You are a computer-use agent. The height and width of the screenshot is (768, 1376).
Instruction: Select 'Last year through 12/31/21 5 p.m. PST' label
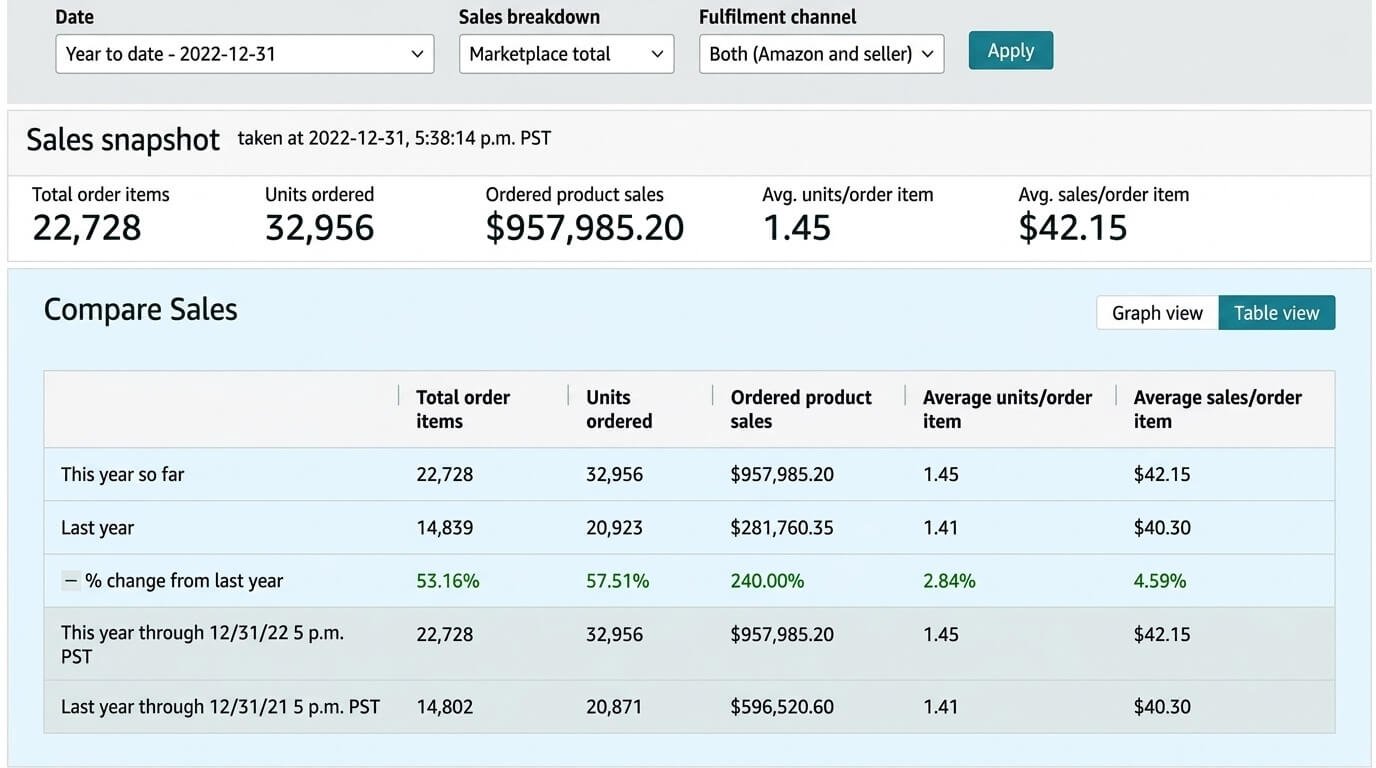coord(220,707)
